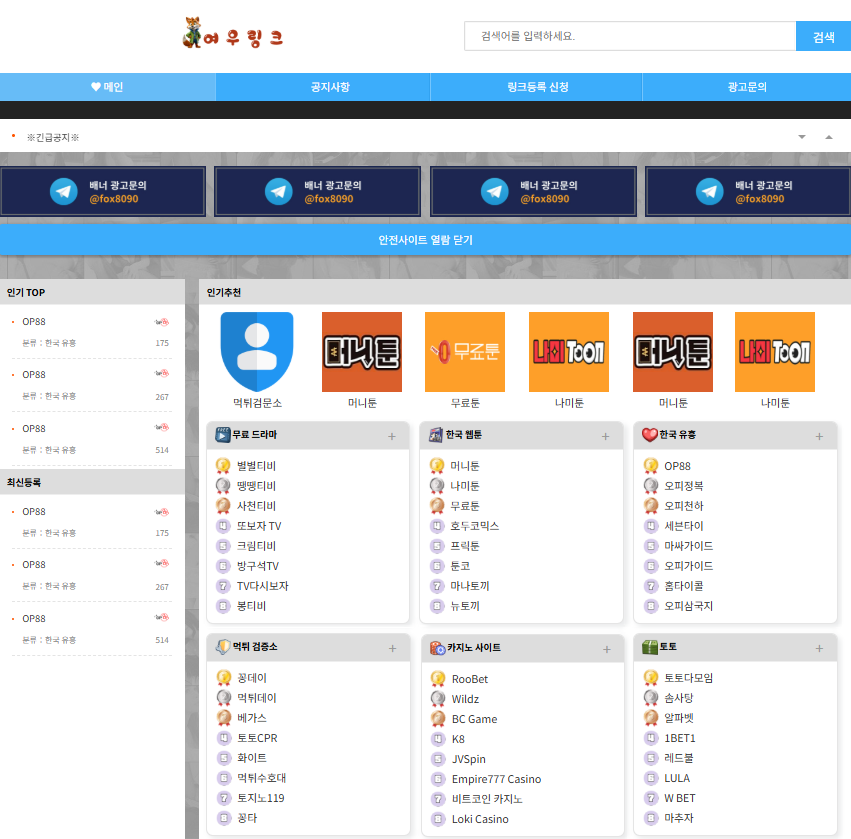Image resolution: width=851 pixels, height=839 pixels.
Task: Show previous notice with up arrow
Action: tap(829, 137)
